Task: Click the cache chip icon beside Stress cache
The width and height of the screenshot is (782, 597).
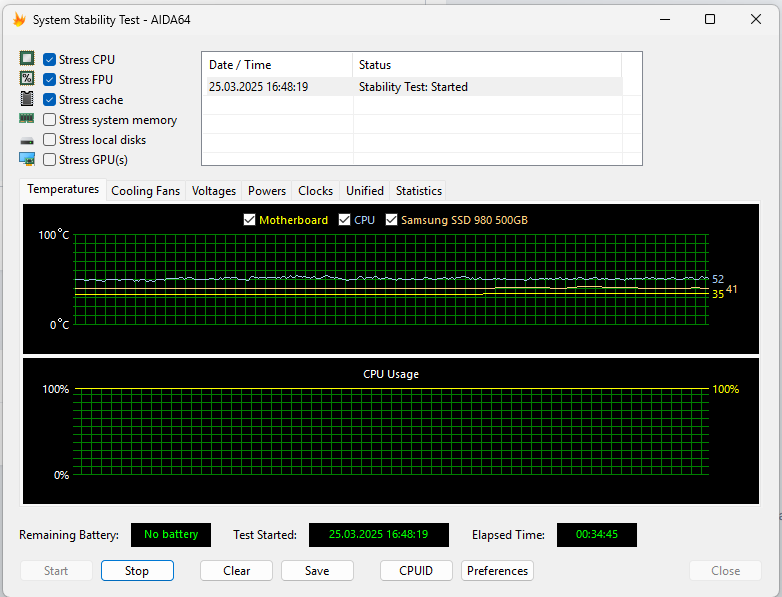Action: click(27, 100)
